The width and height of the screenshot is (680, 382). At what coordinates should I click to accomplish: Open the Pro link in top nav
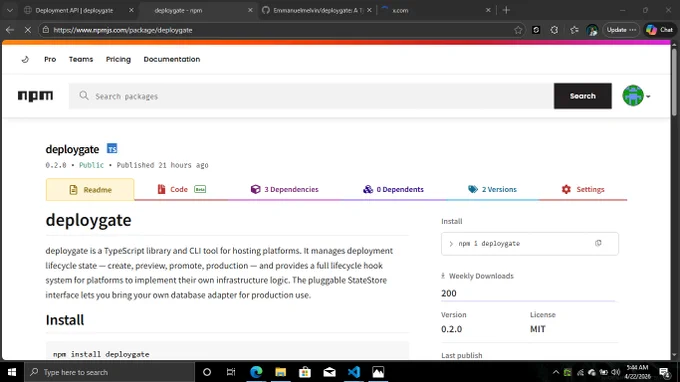pyautogui.click(x=50, y=59)
